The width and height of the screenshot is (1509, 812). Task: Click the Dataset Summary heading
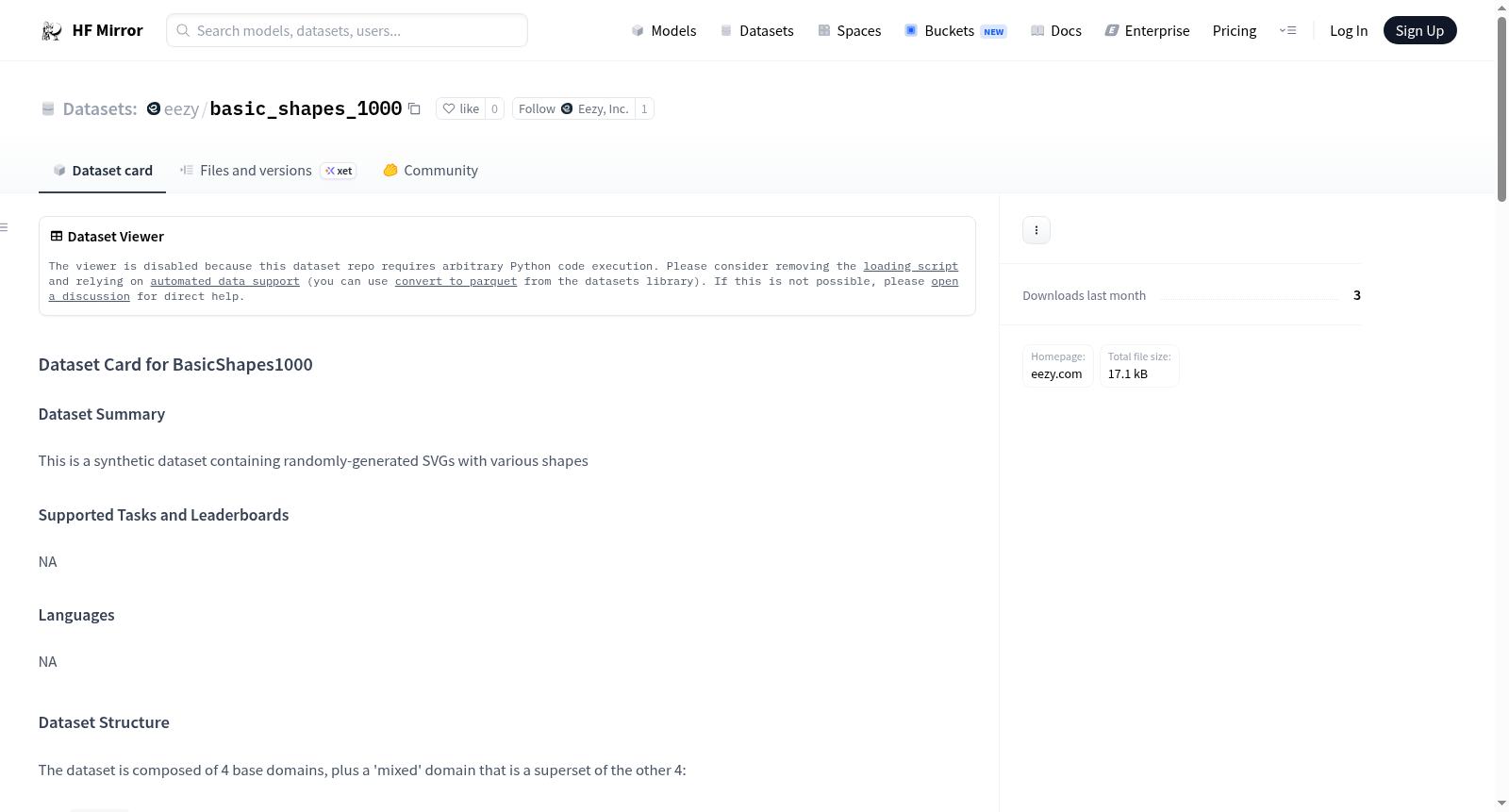point(102,414)
